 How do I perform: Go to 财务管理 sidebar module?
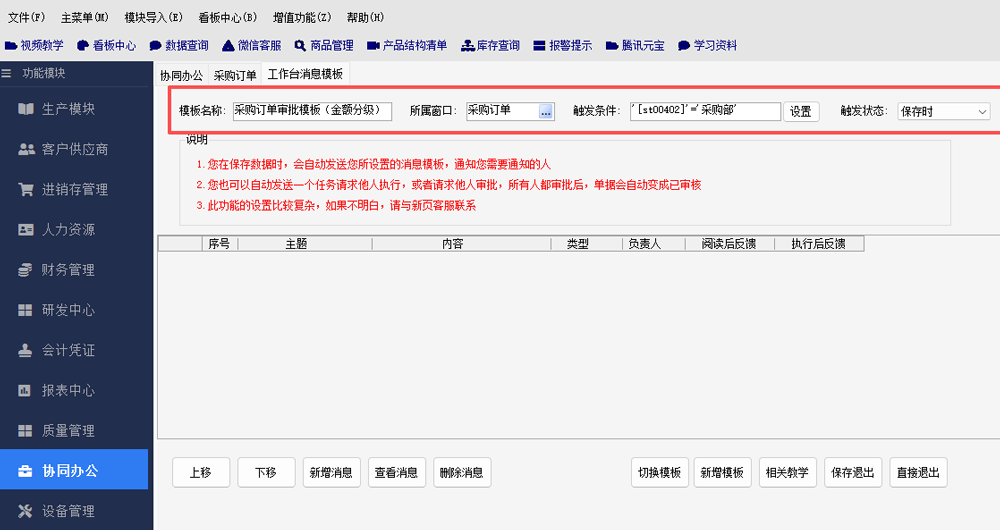tap(68, 270)
